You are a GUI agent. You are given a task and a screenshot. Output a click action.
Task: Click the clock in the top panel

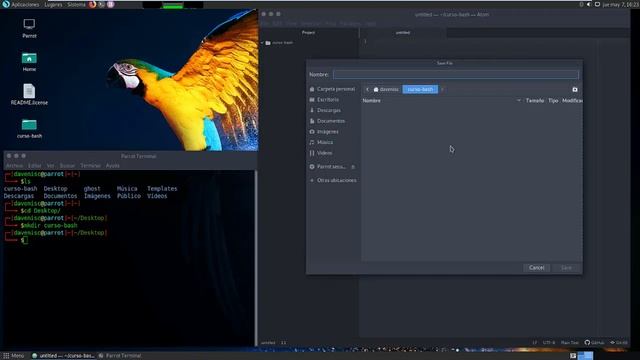620,4
